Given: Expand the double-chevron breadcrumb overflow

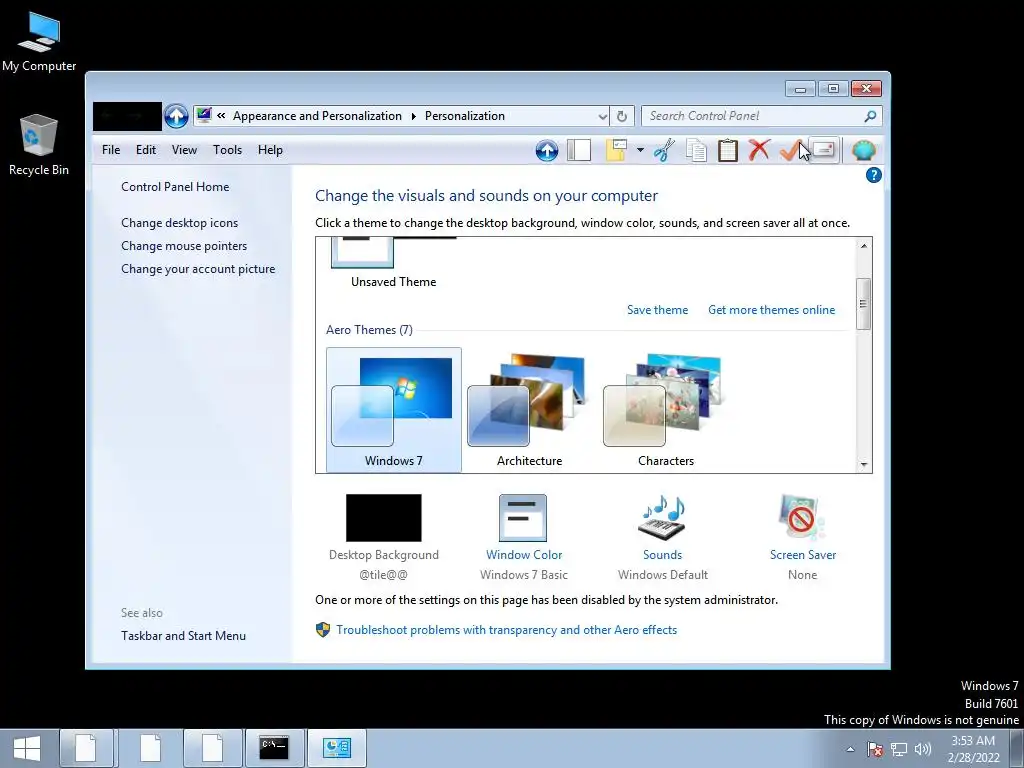Looking at the screenshot, I should [x=221, y=116].
